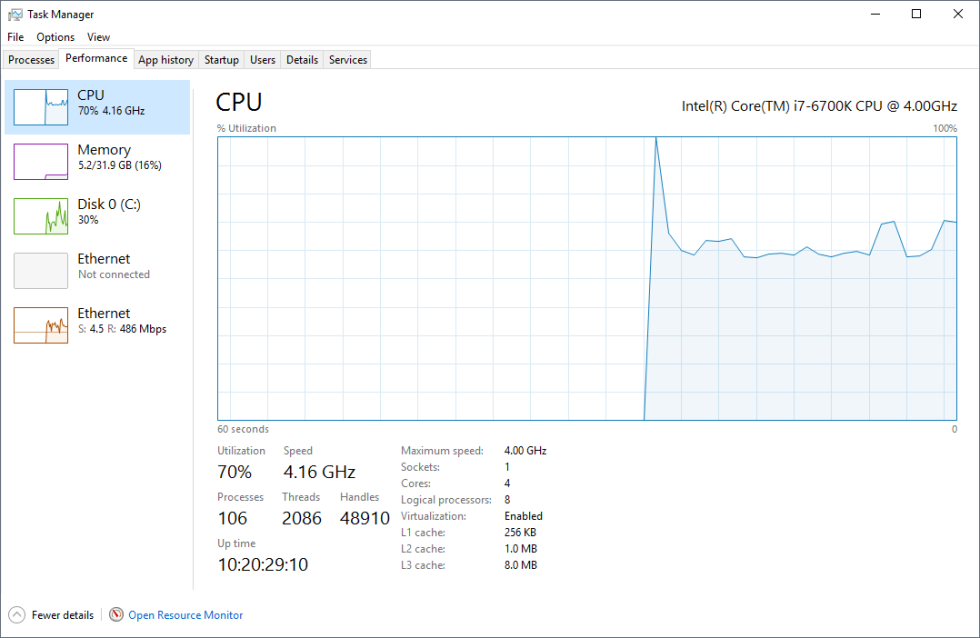The height and width of the screenshot is (638, 980).
Task: Switch to the Startup tab
Action: click(221, 59)
